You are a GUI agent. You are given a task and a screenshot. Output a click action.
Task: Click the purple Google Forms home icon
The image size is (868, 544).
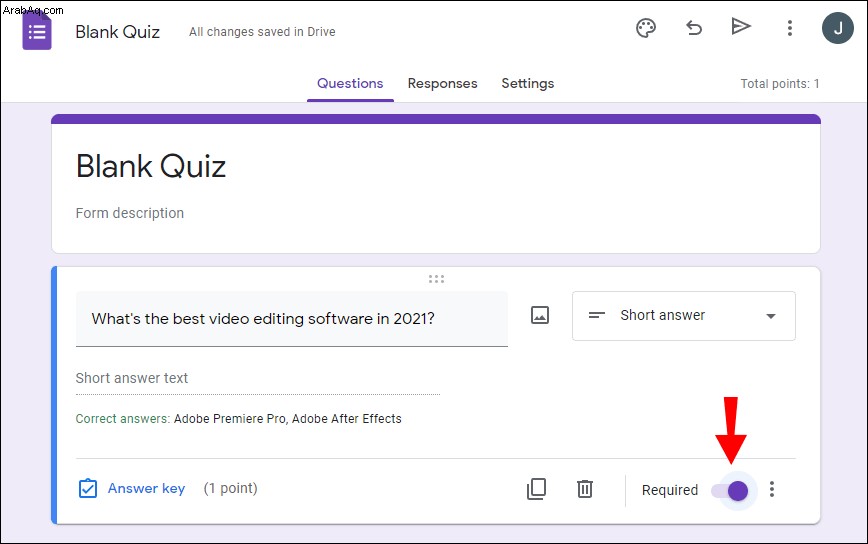[x=37, y=32]
